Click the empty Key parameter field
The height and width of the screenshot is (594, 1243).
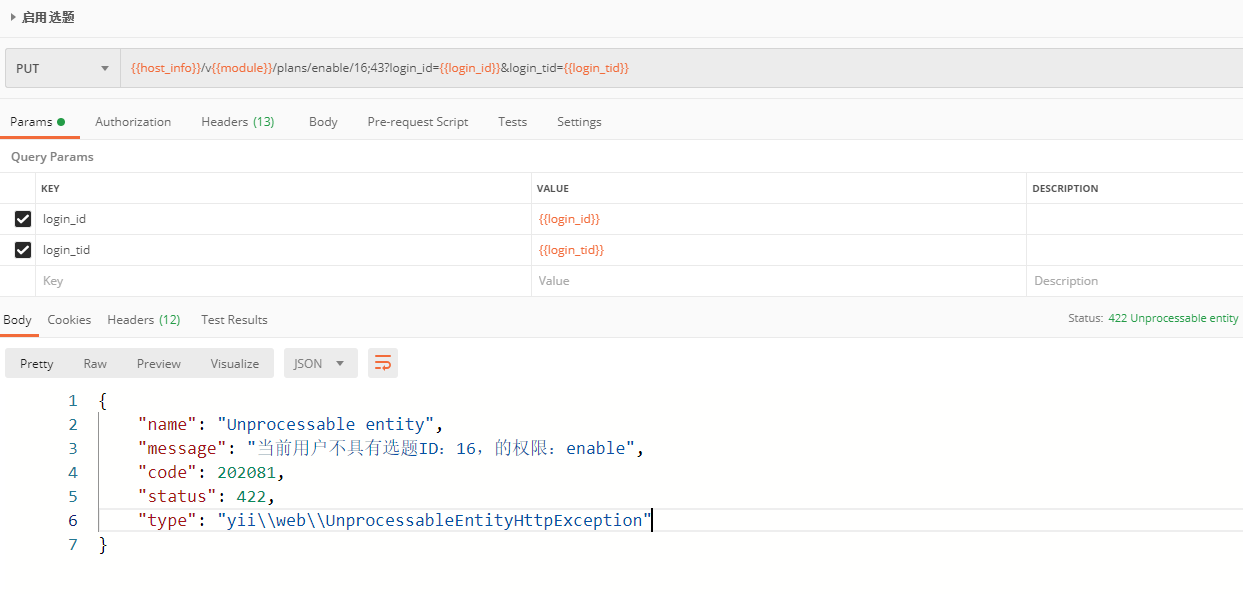pyautogui.click(x=280, y=281)
